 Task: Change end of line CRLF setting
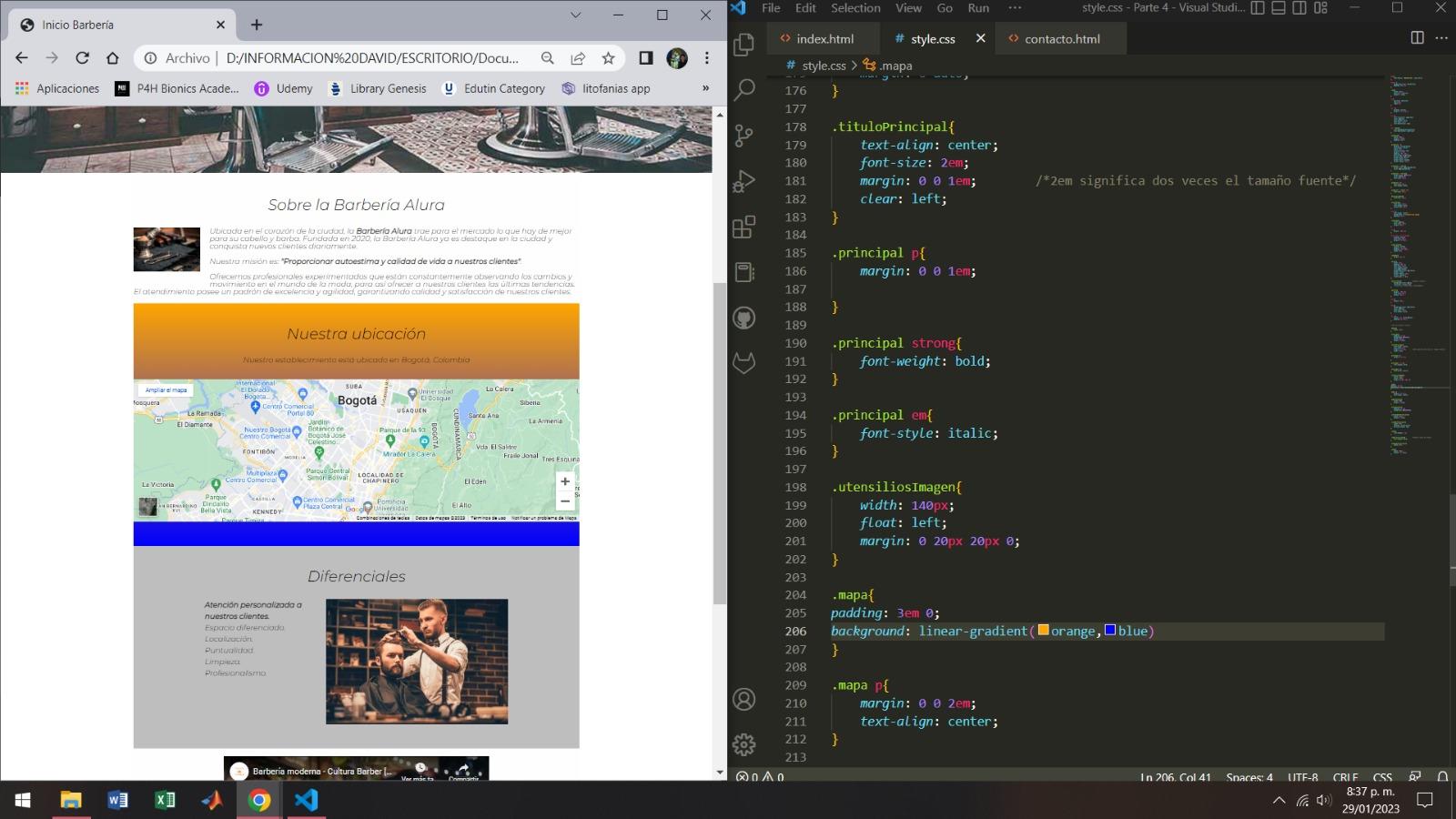pos(1345,777)
